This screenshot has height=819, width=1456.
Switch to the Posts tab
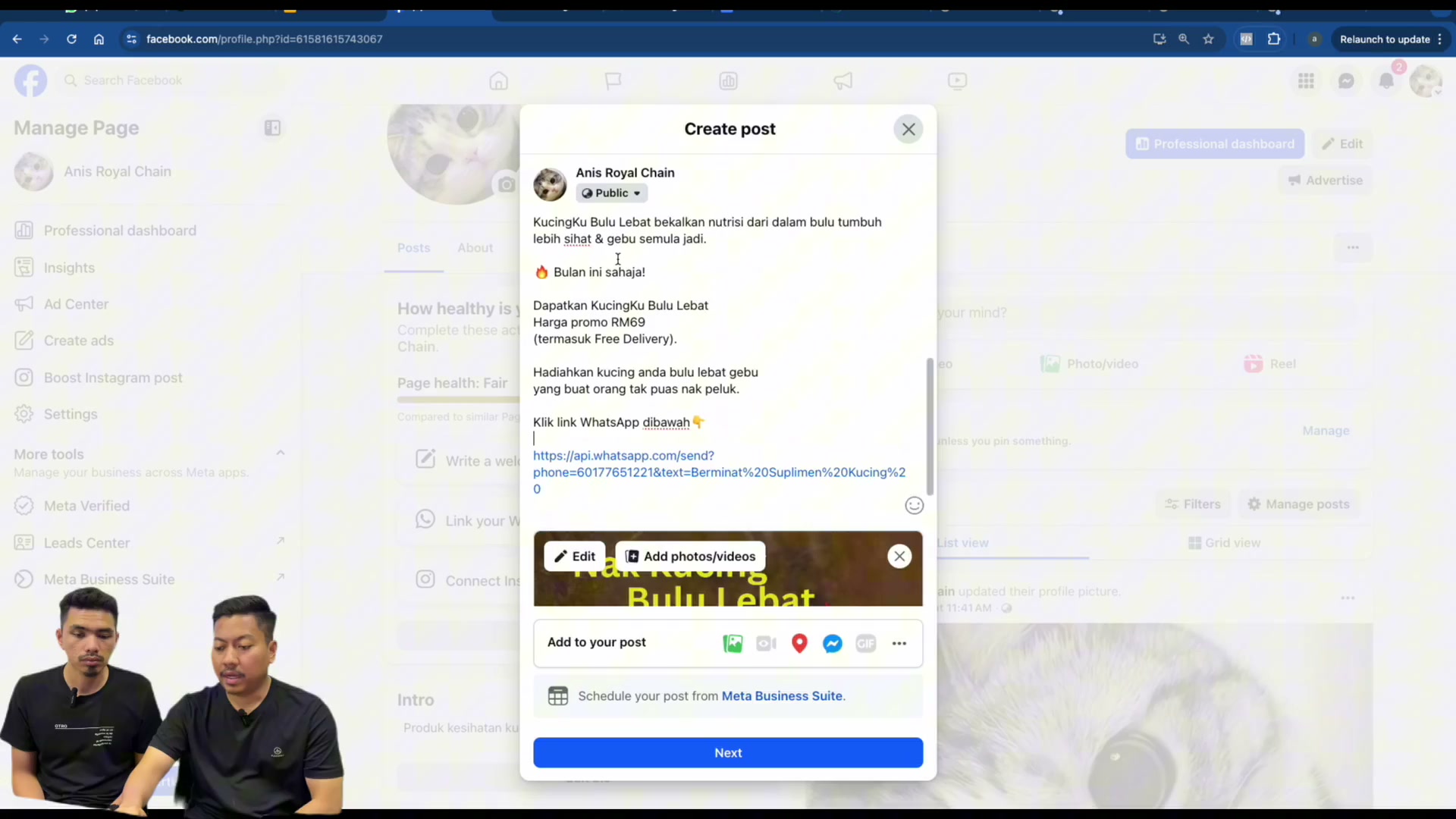pos(413,248)
